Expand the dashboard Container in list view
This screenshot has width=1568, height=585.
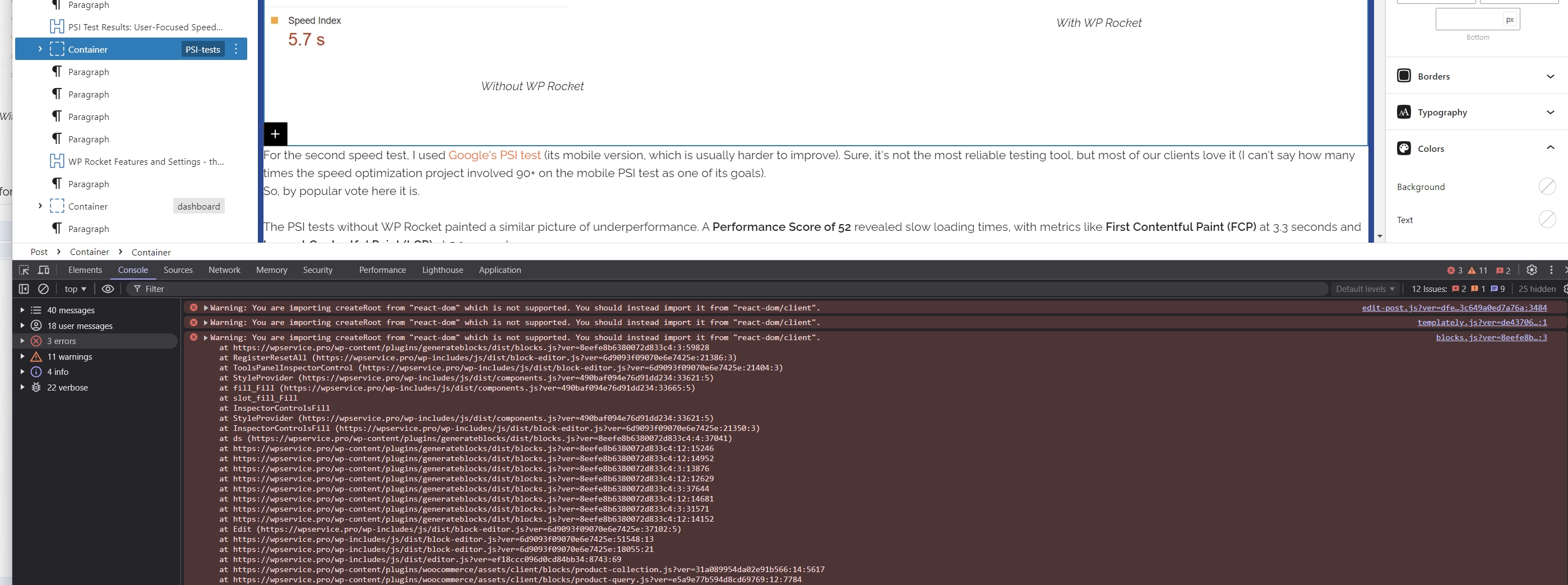(x=40, y=206)
